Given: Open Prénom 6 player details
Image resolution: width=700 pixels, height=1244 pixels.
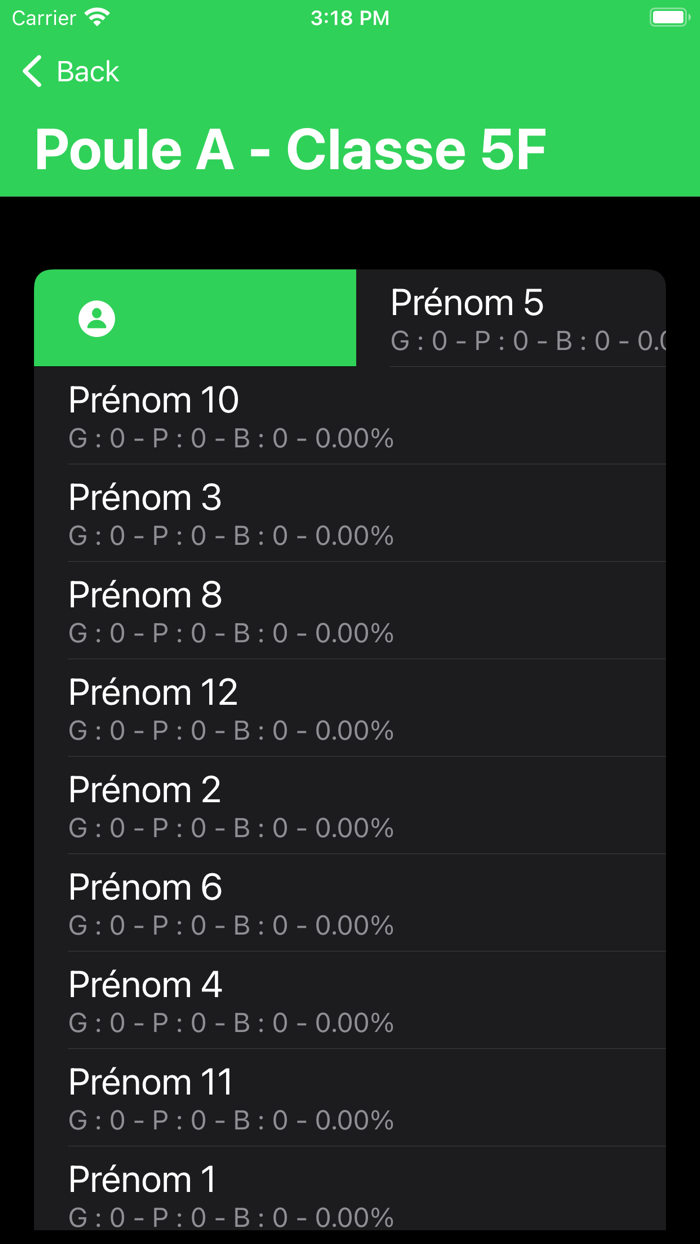Looking at the screenshot, I should (x=350, y=903).
